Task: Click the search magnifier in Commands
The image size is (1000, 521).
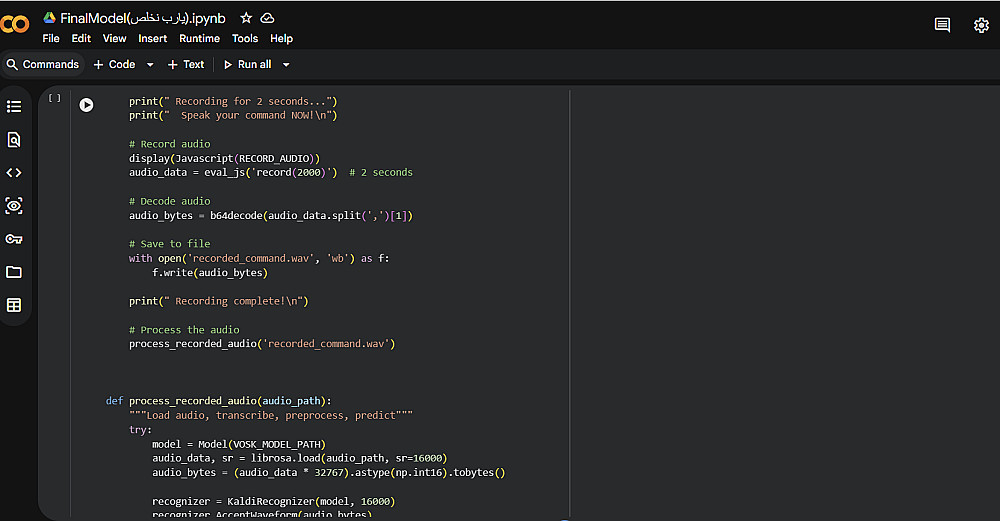Action: (12, 64)
